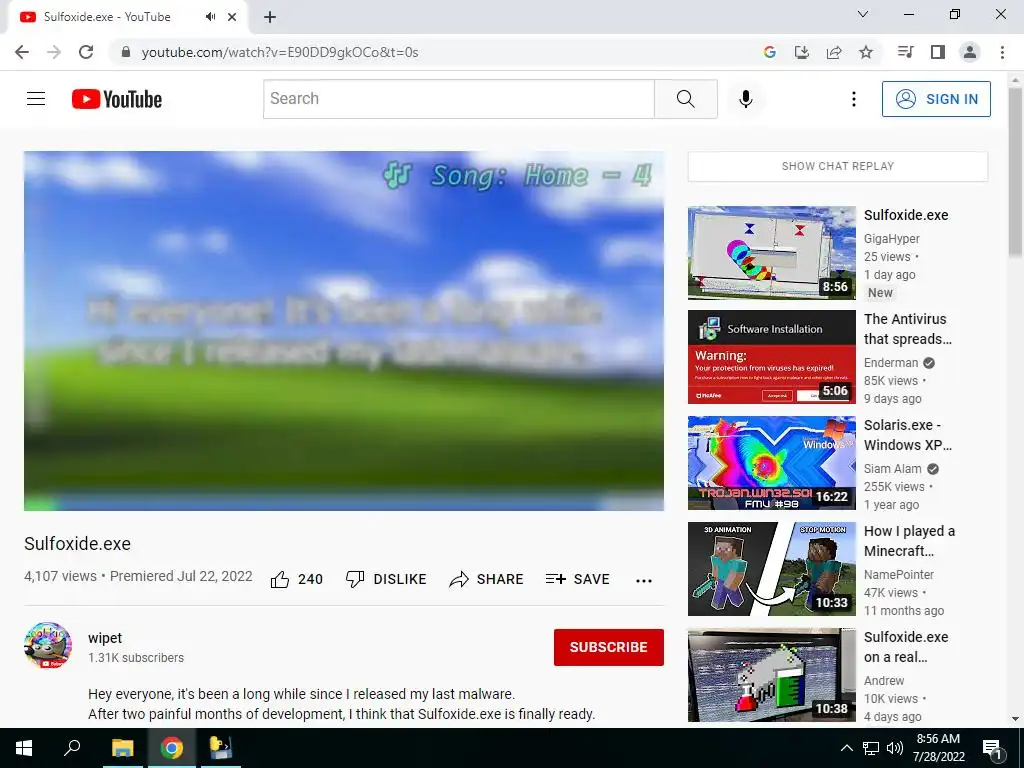The image size is (1024, 768).
Task: Click the wipet channel avatar
Action: [x=48, y=645]
